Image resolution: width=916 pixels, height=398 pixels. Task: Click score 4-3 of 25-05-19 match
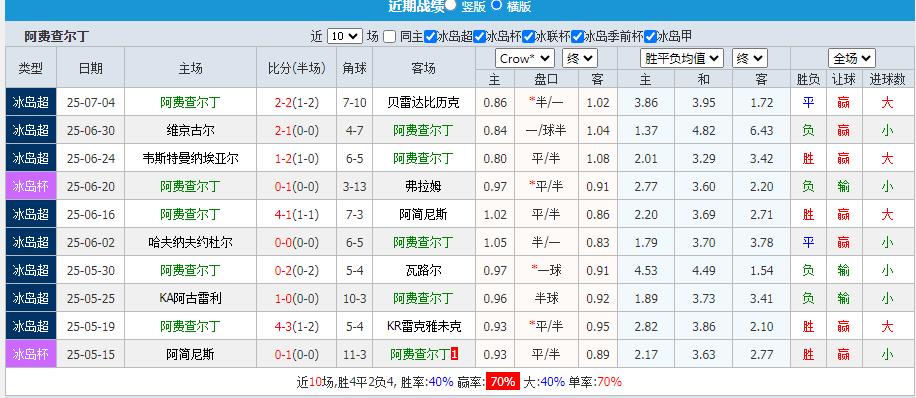[284, 326]
